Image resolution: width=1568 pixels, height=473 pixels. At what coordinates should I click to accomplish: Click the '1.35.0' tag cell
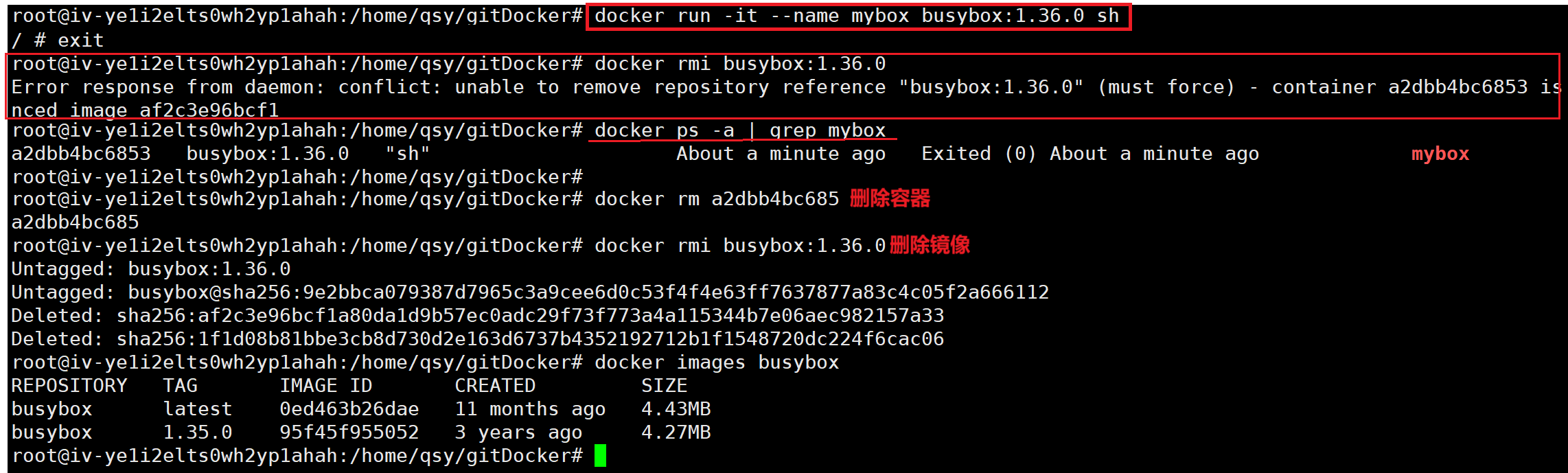[x=198, y=432]
